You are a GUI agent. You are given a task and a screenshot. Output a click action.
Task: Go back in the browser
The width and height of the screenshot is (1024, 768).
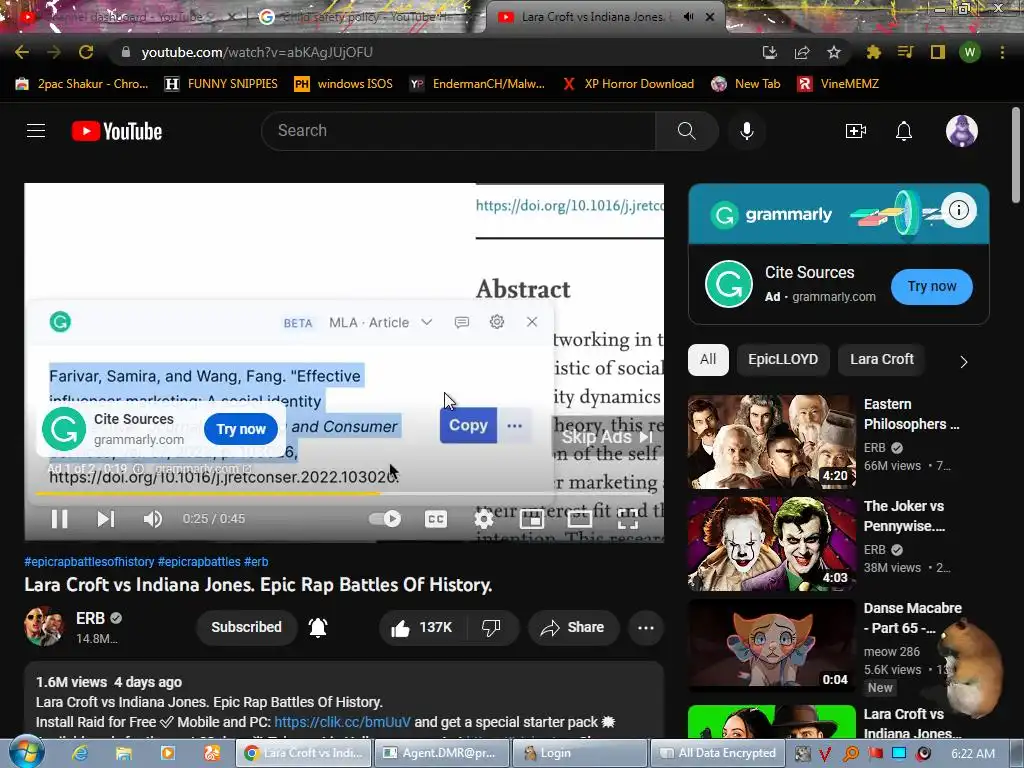(x=22, y=52)
